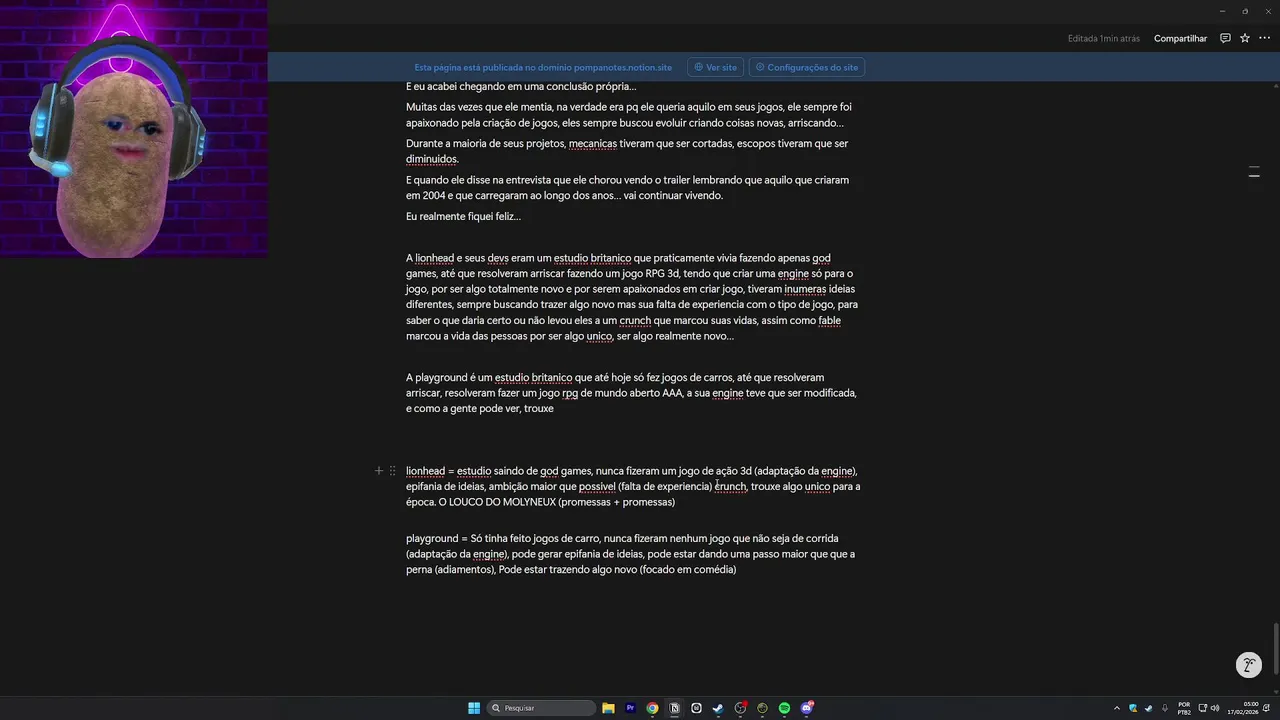Open Spotify from the taskbar
Screen dimensions: 1280x720
pos(784,708)
